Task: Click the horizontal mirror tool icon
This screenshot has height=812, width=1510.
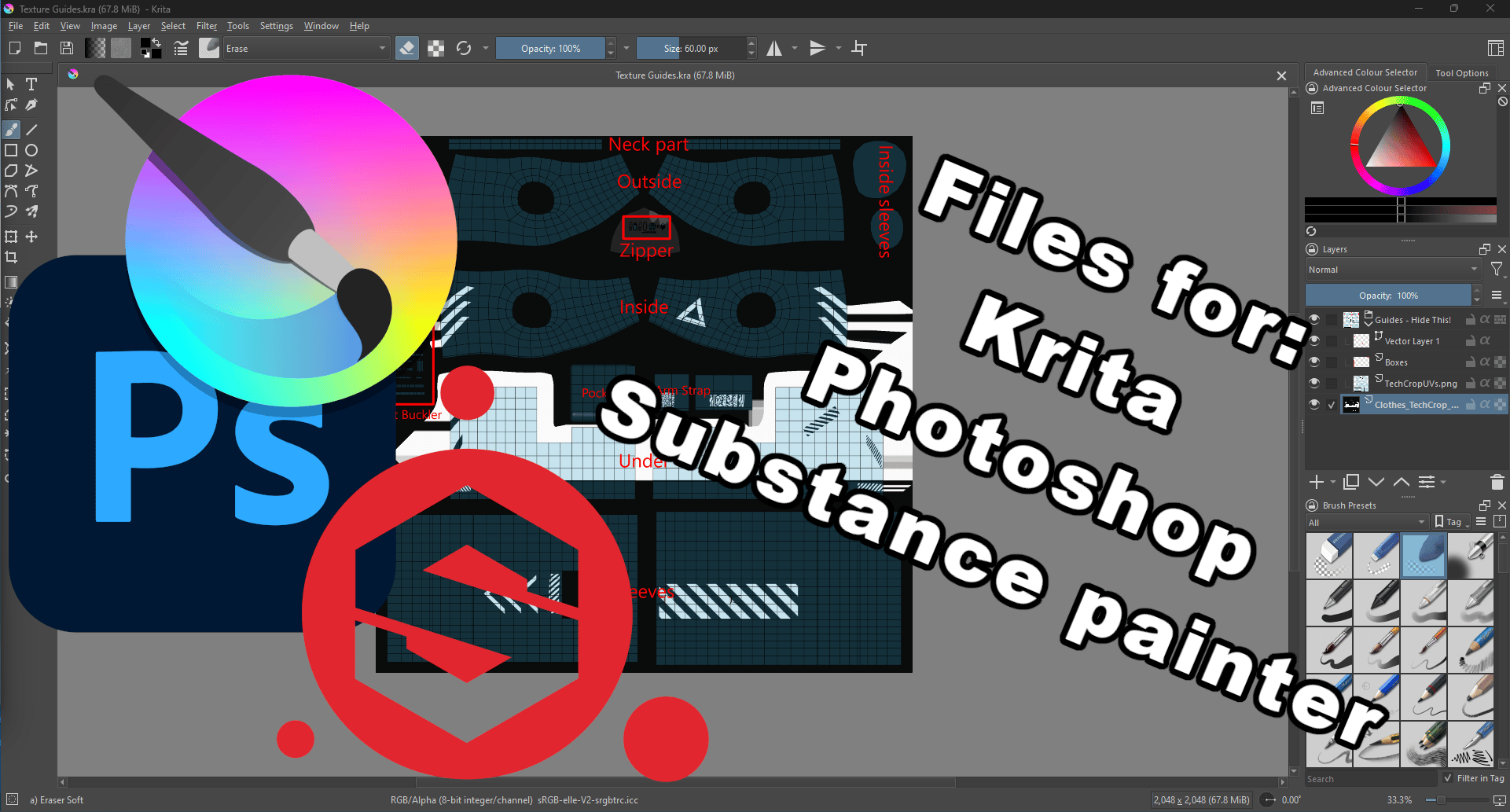Action: click(x=774, y=49)
